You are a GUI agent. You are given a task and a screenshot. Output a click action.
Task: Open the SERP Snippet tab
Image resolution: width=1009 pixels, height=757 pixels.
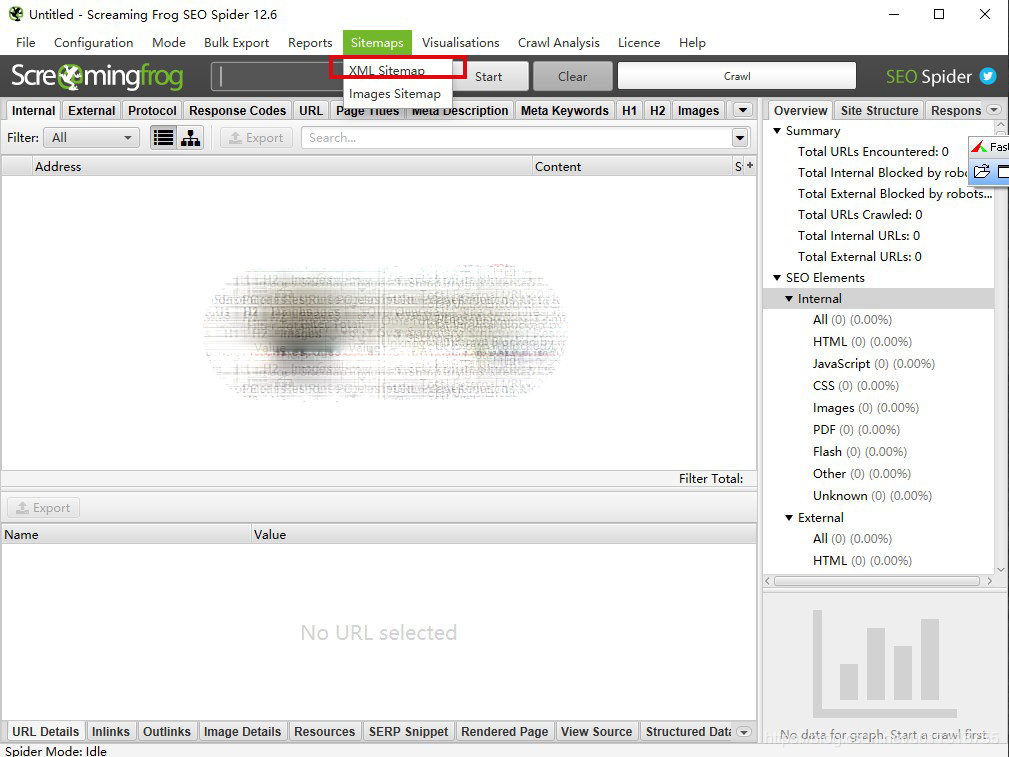click(408, 732)
